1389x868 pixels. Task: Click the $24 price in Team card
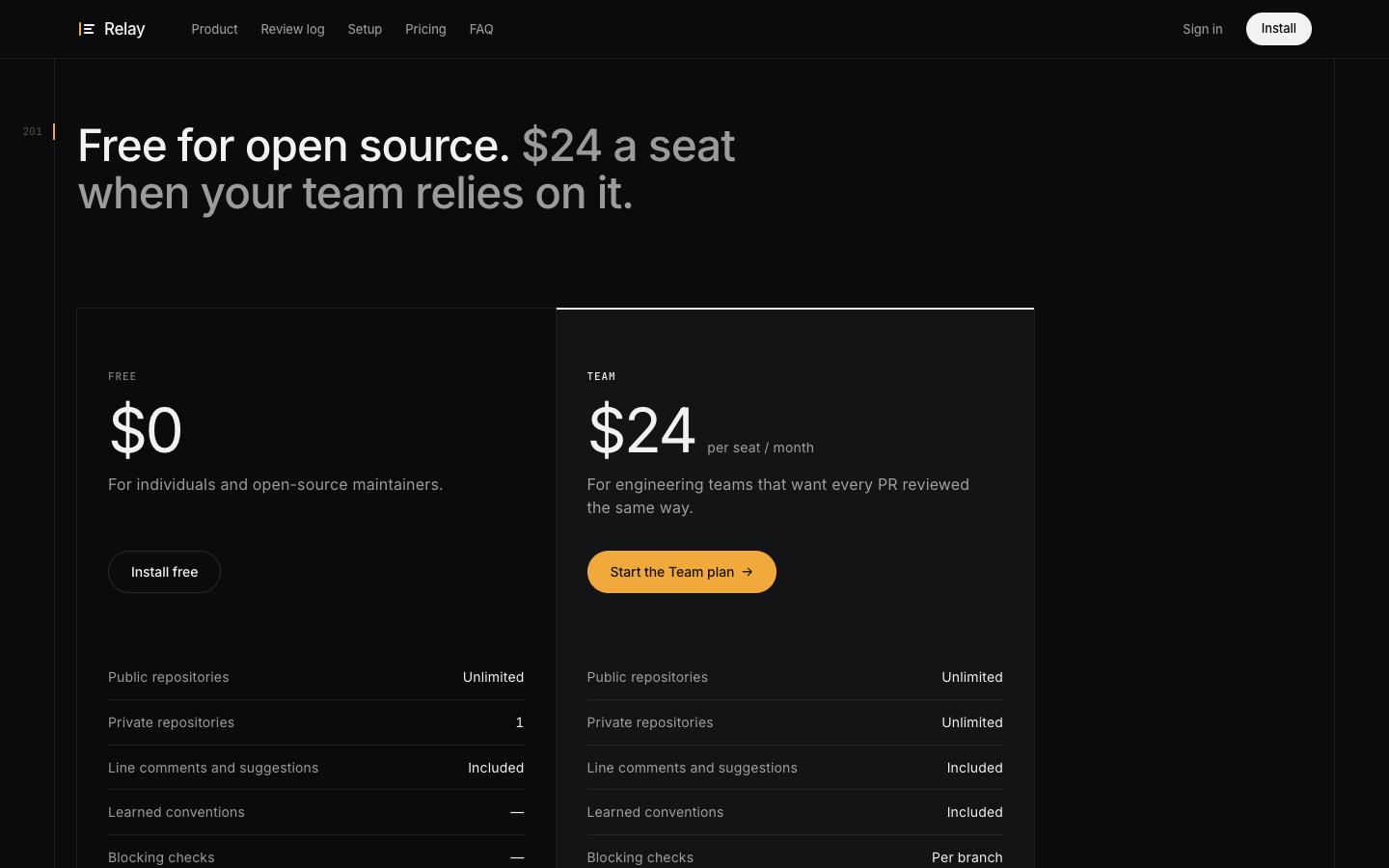[641, 430]
